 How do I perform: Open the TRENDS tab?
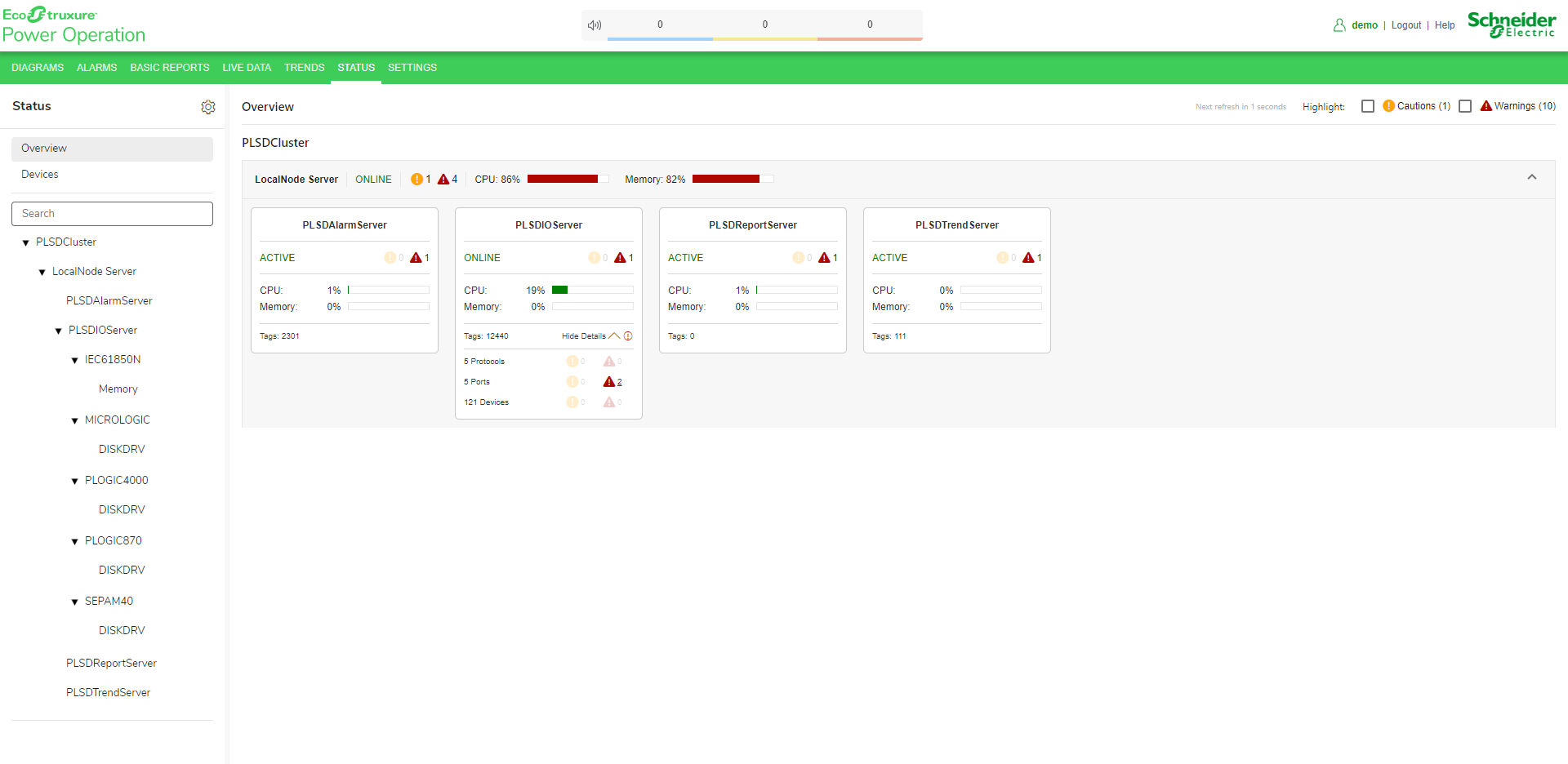click(x=304, y=68)
